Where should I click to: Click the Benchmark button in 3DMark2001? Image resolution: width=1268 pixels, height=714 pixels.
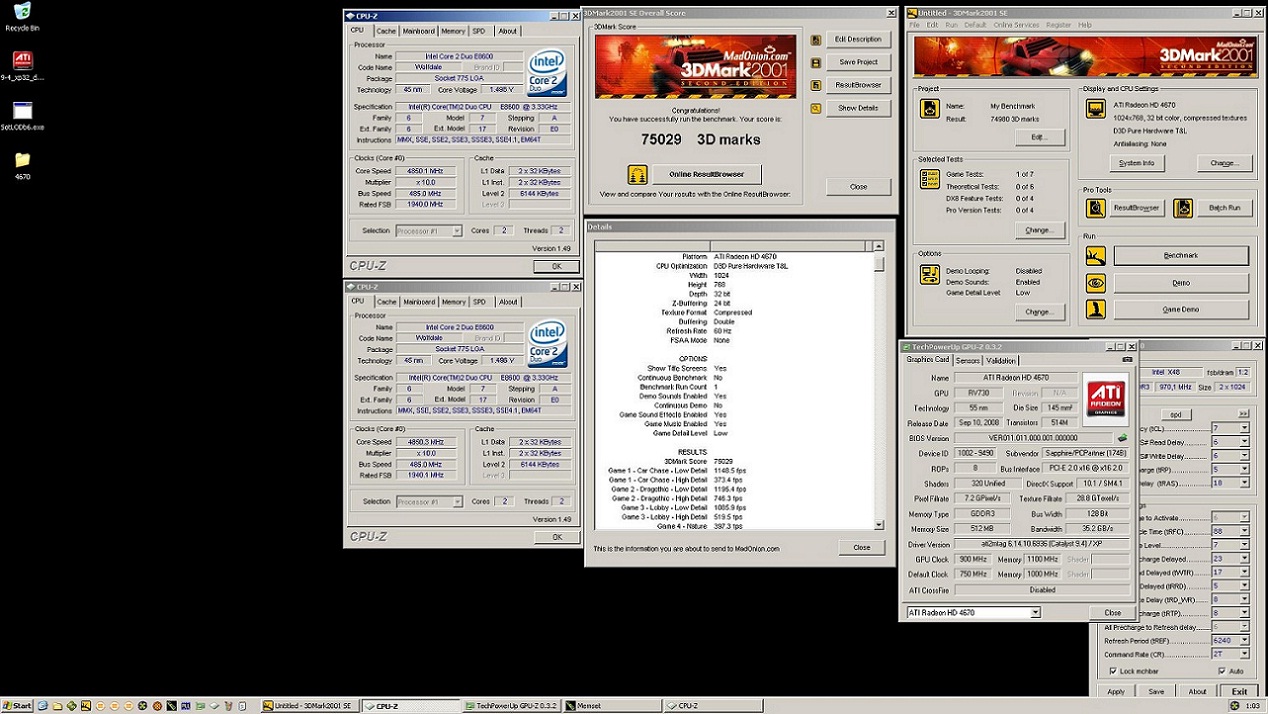[x=1181, y=256]
